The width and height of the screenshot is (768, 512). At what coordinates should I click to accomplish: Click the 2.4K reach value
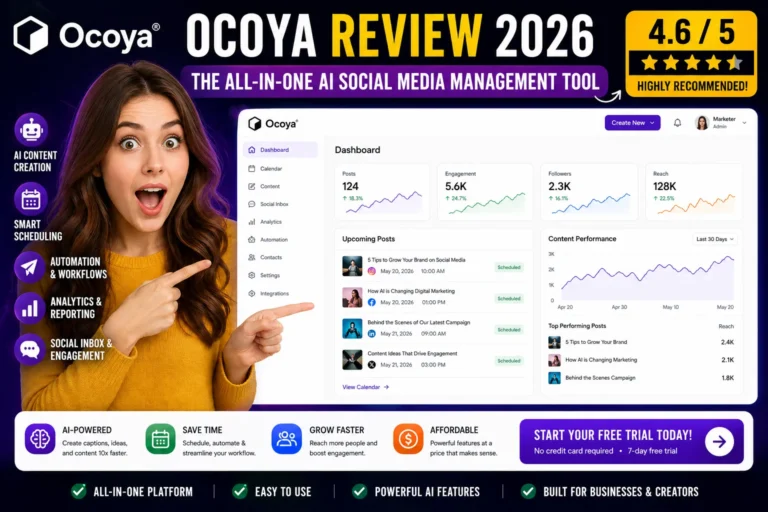pos(727,342)
